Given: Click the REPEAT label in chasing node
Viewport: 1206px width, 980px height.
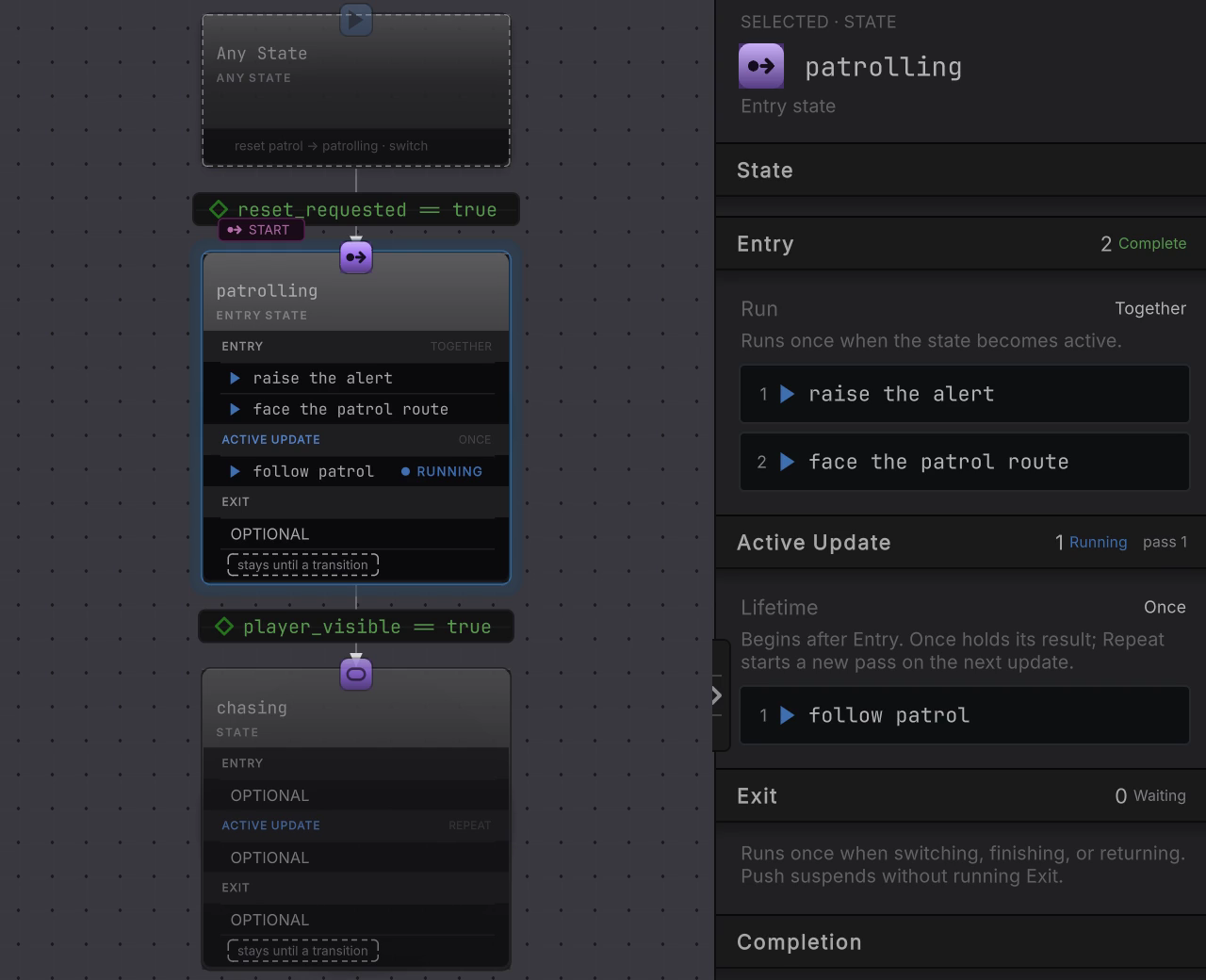Looking at the screenshot, I should pos(469,825).
